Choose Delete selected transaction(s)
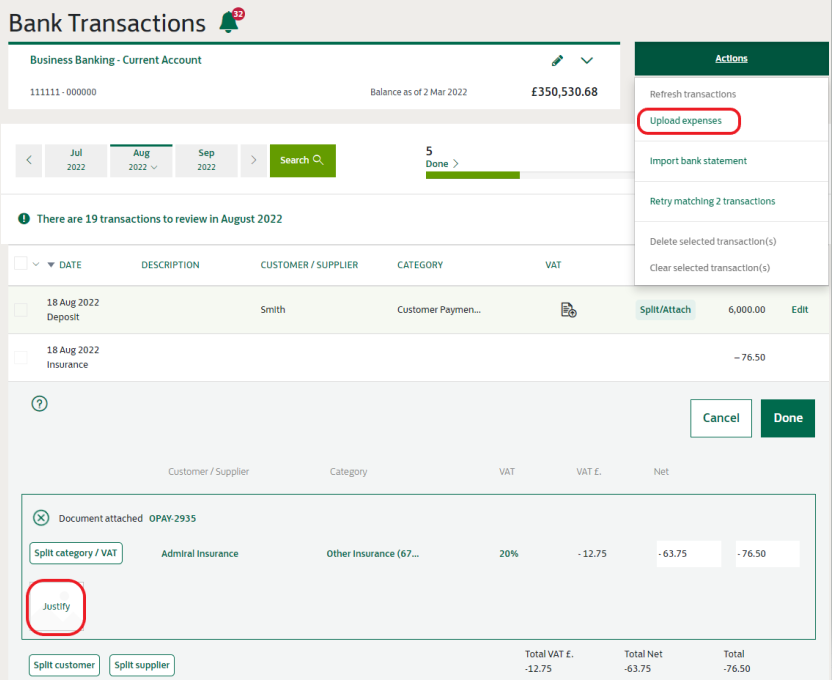This screenshot has height=680, width=832. [x=713, y=241]
